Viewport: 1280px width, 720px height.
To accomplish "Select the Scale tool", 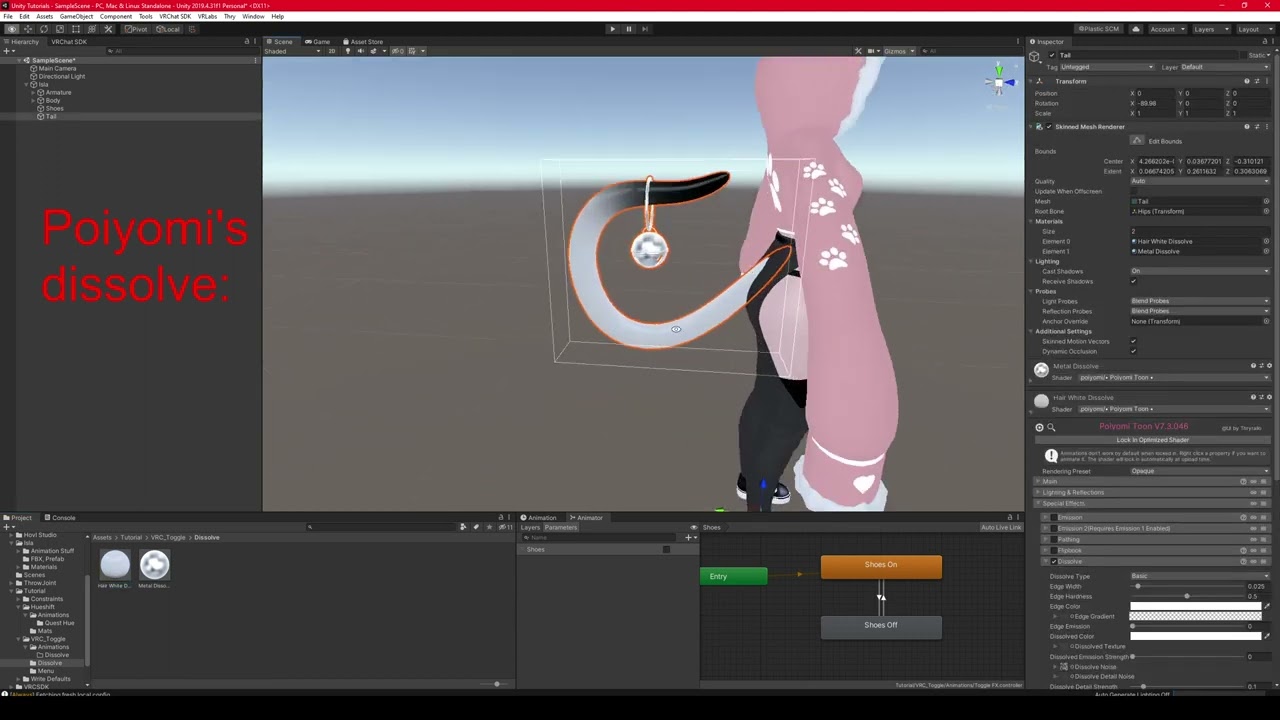I will (59, 29).
